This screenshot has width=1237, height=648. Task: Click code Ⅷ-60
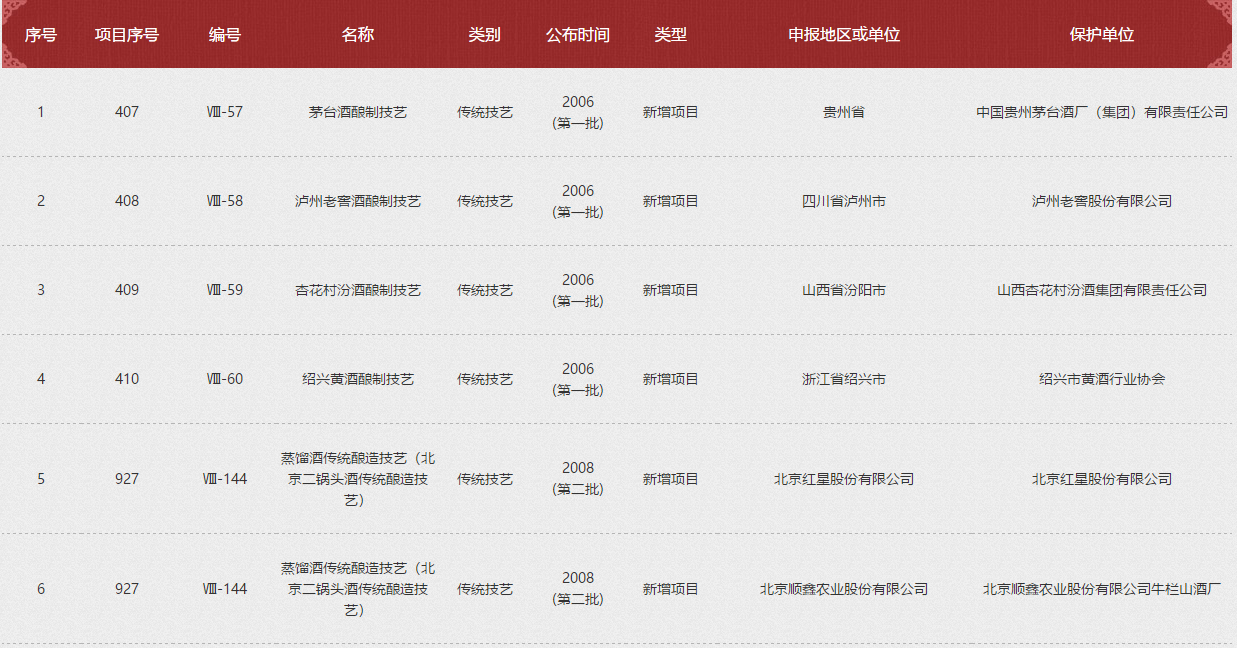coord(225,379)
